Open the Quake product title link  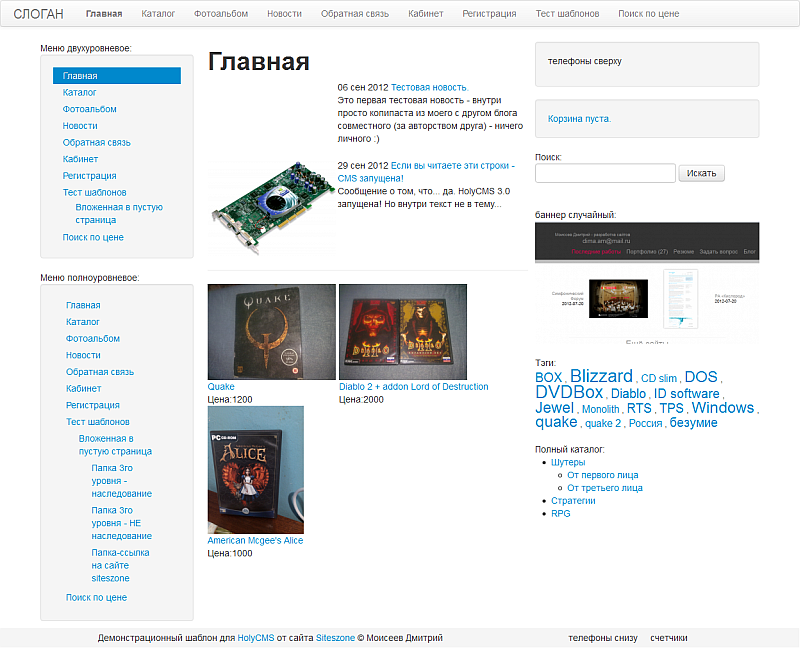pos(221,387)
